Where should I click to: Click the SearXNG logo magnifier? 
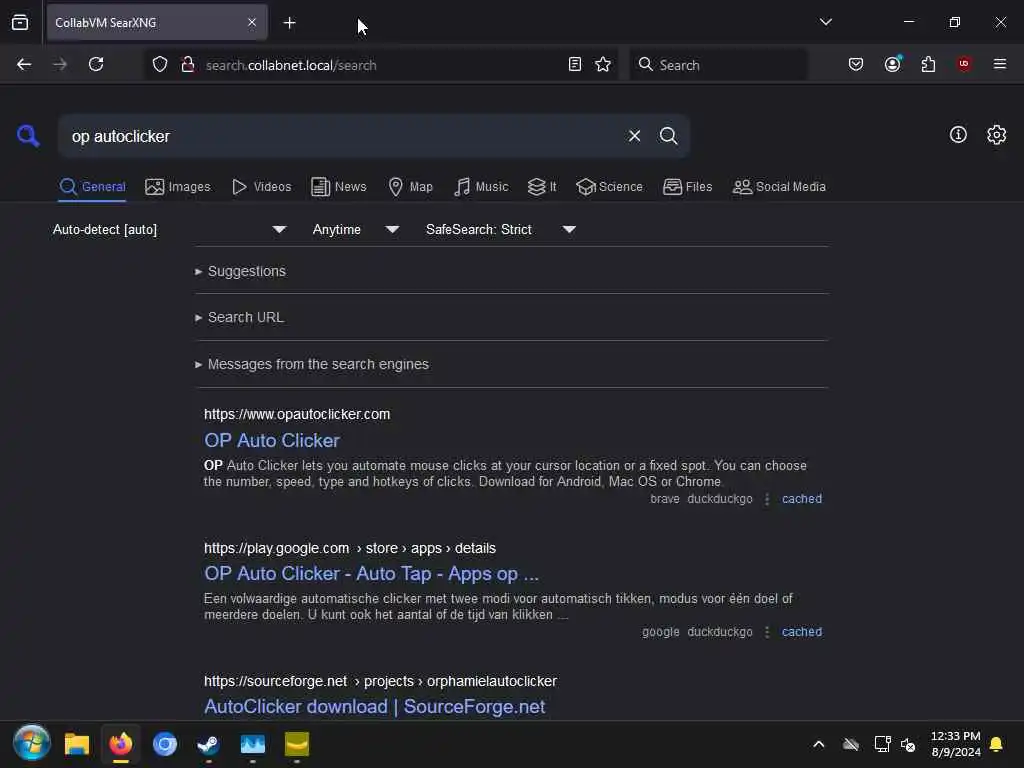pos(28,136)
